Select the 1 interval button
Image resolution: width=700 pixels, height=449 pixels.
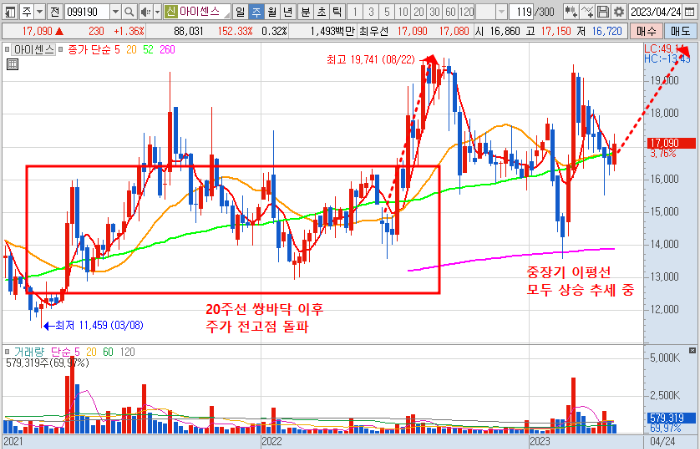(355, 12)
